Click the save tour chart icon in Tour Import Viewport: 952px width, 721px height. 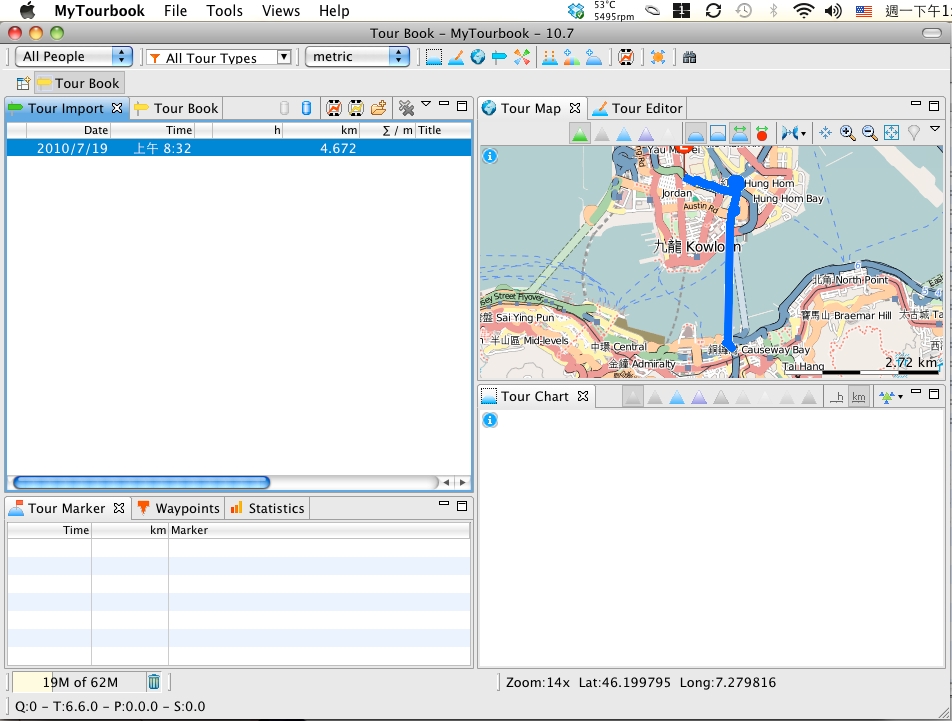pyautogui.click(x=333, y=108)
